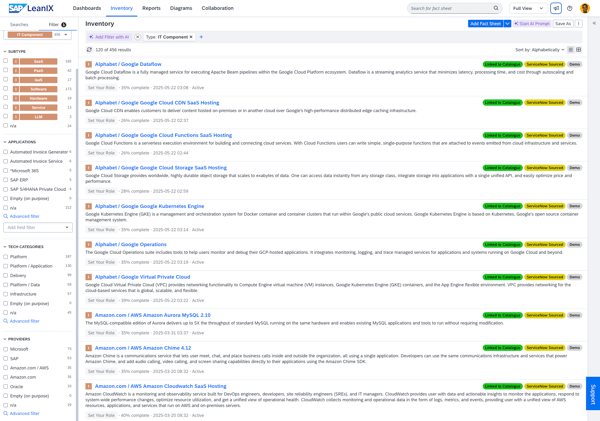Click Add Filter with AI
Screen dimensions: 600x421
point(109,37)
